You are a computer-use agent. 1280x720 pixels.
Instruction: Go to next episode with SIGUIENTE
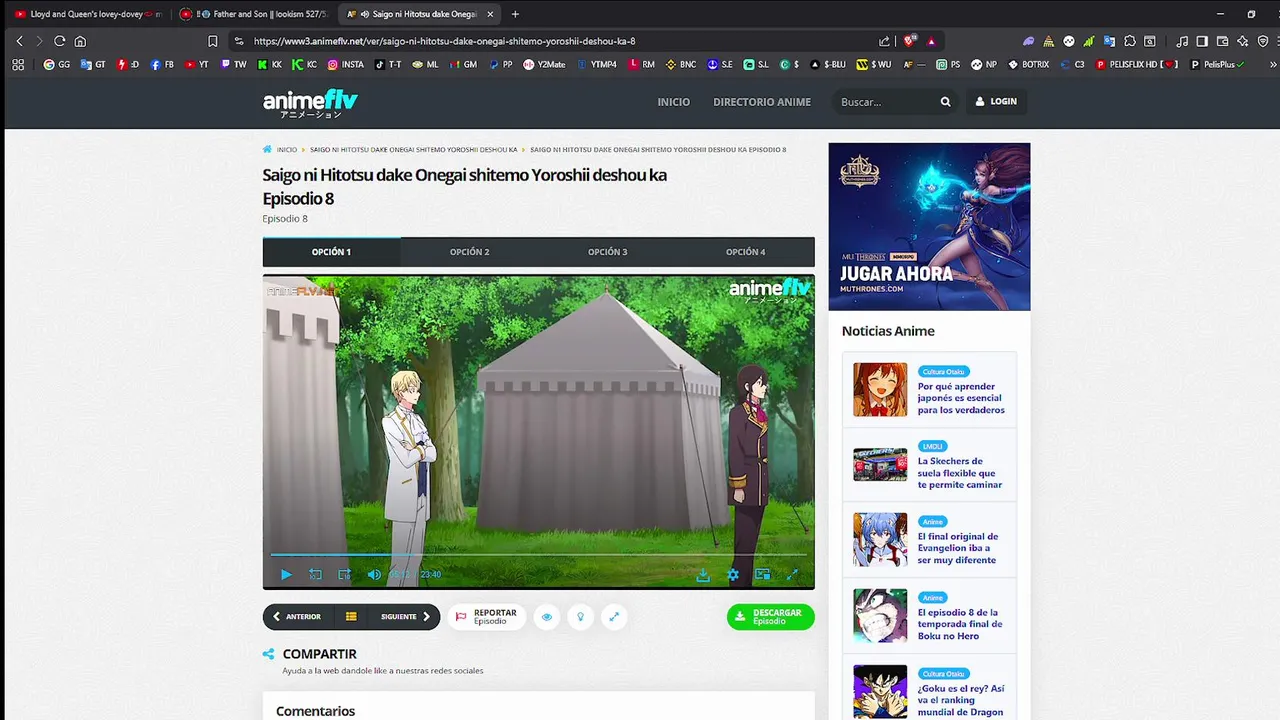[405, 617]
